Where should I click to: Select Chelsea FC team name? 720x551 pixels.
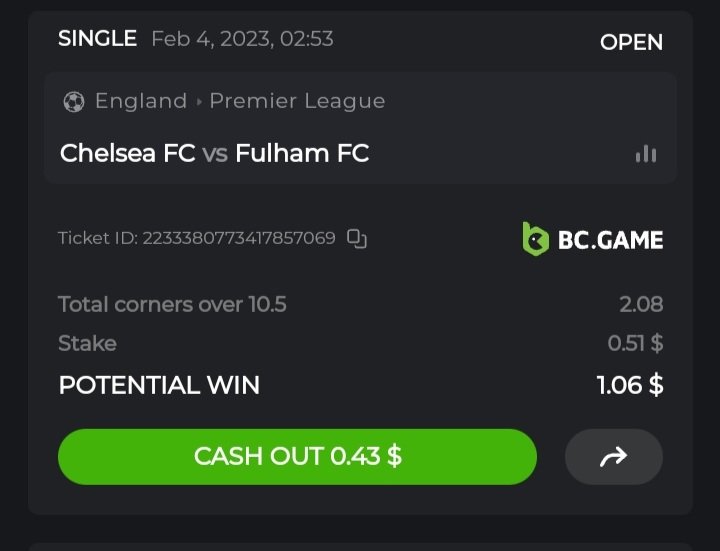pyautogui.click(x=127, y=153)
